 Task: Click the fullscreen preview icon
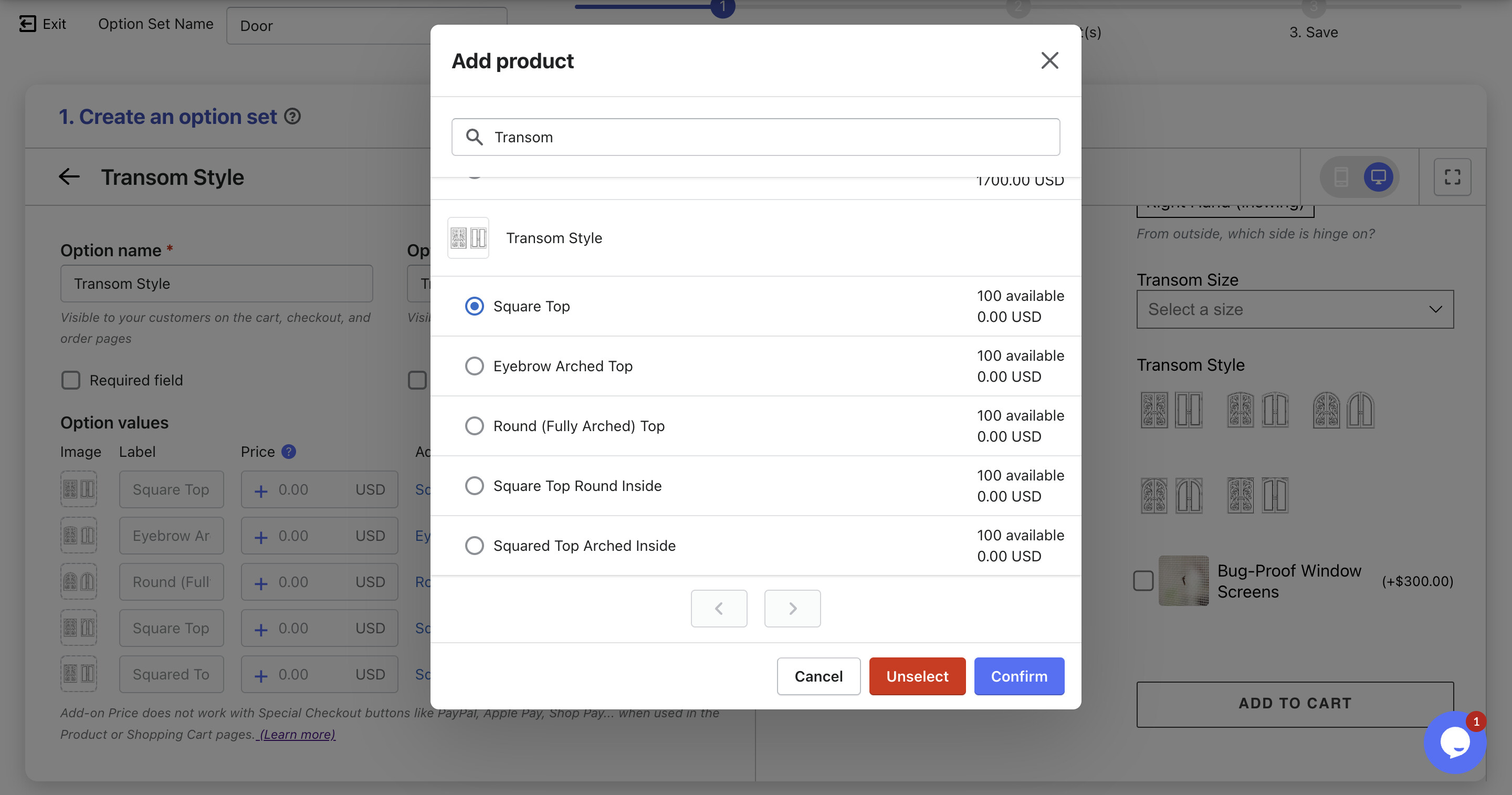(1452, 177)
